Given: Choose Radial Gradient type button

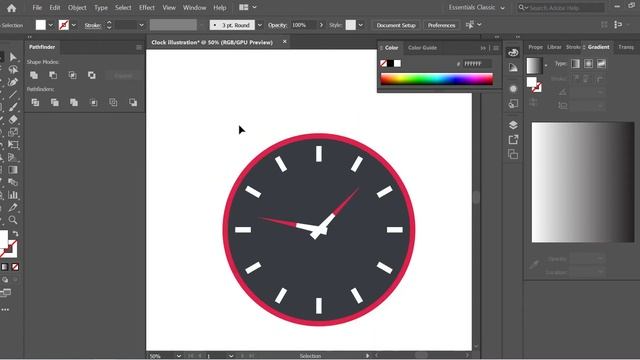Looking at the screenshot, I should pyautogui.click(x=589, y=64).
